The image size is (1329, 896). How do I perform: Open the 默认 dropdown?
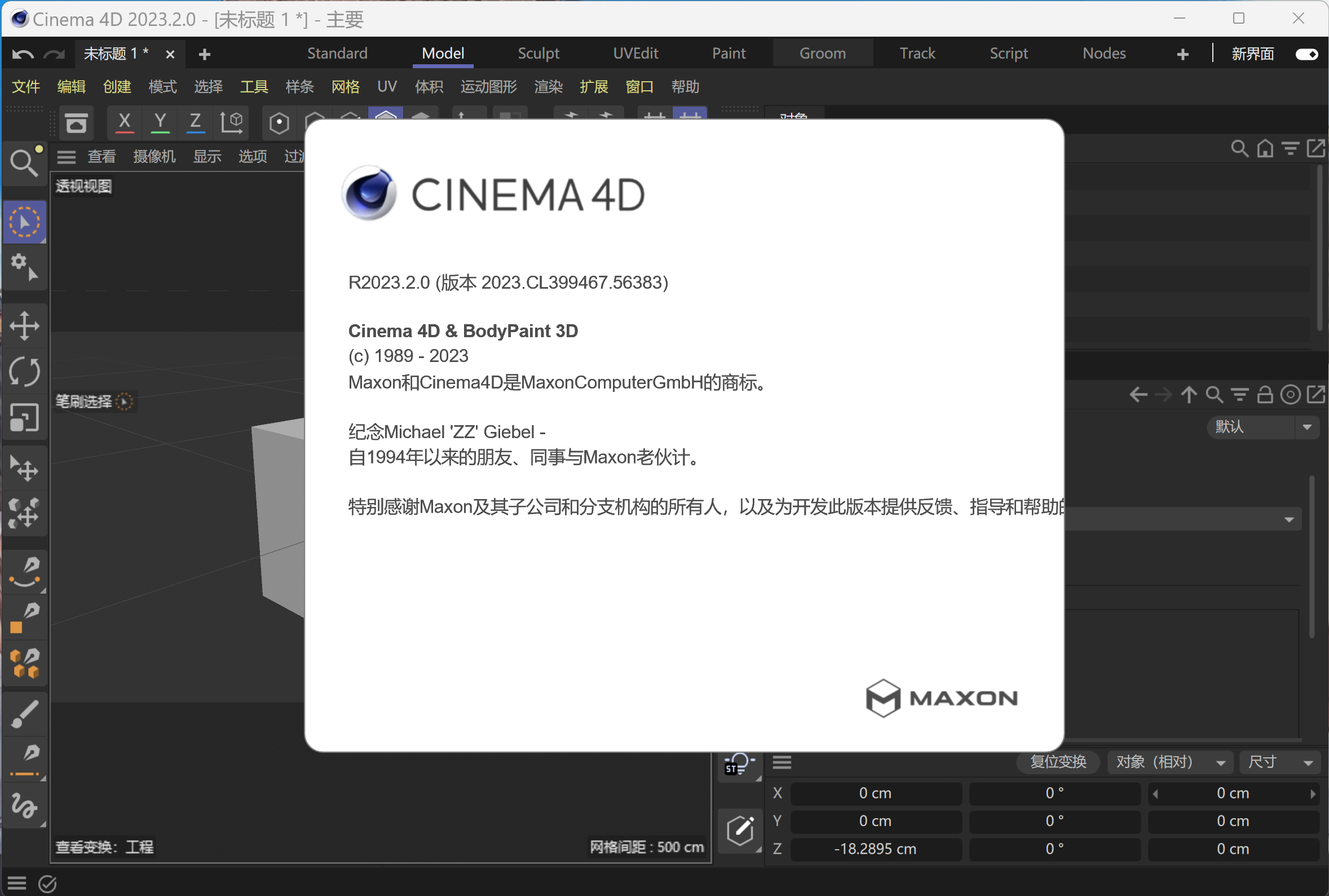tap(1262, 427)
